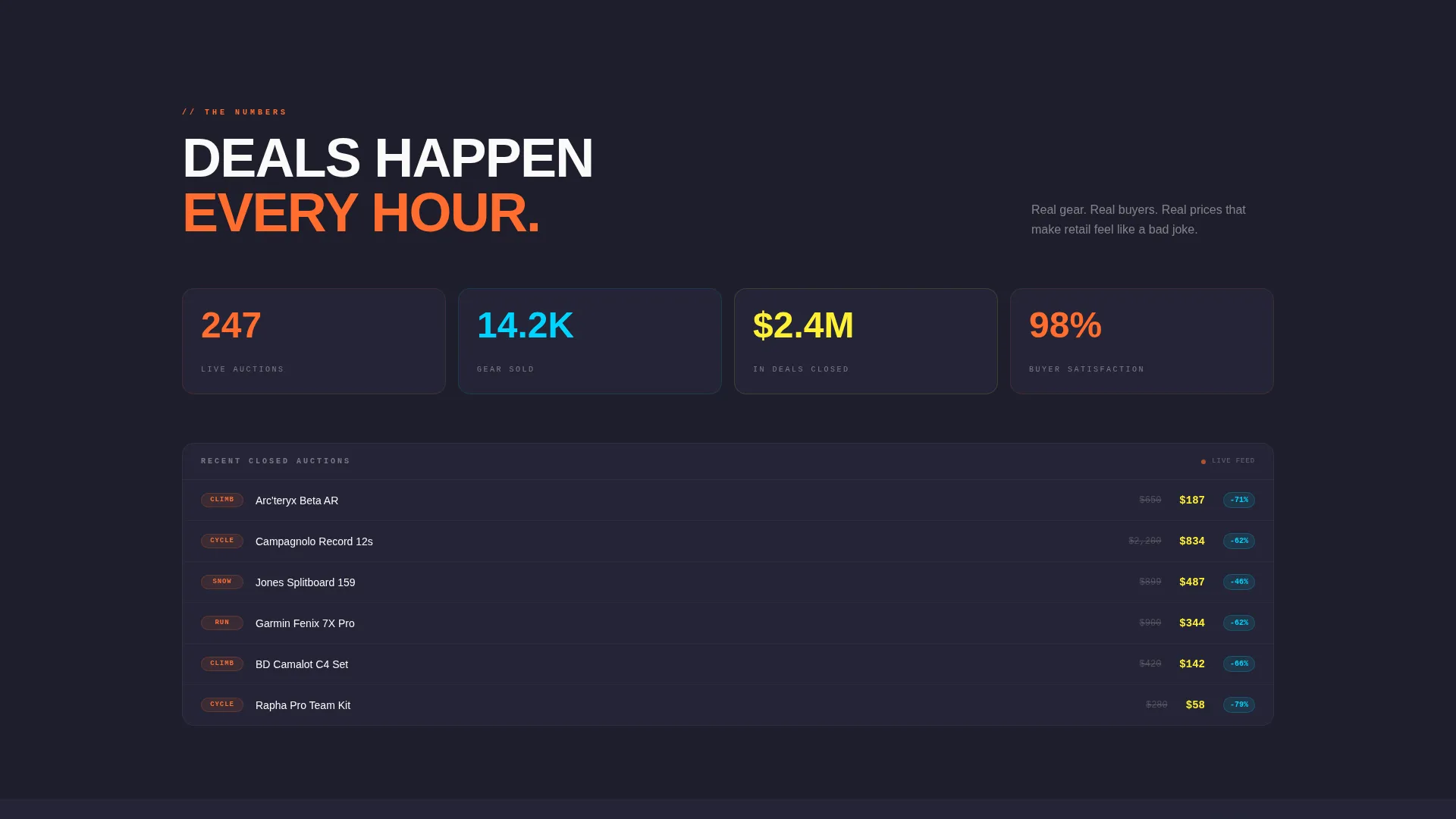This screenshot has height=819, width=1456.
Task: Click the '// THE NUMBERS' section label
Action: [234, 112]
